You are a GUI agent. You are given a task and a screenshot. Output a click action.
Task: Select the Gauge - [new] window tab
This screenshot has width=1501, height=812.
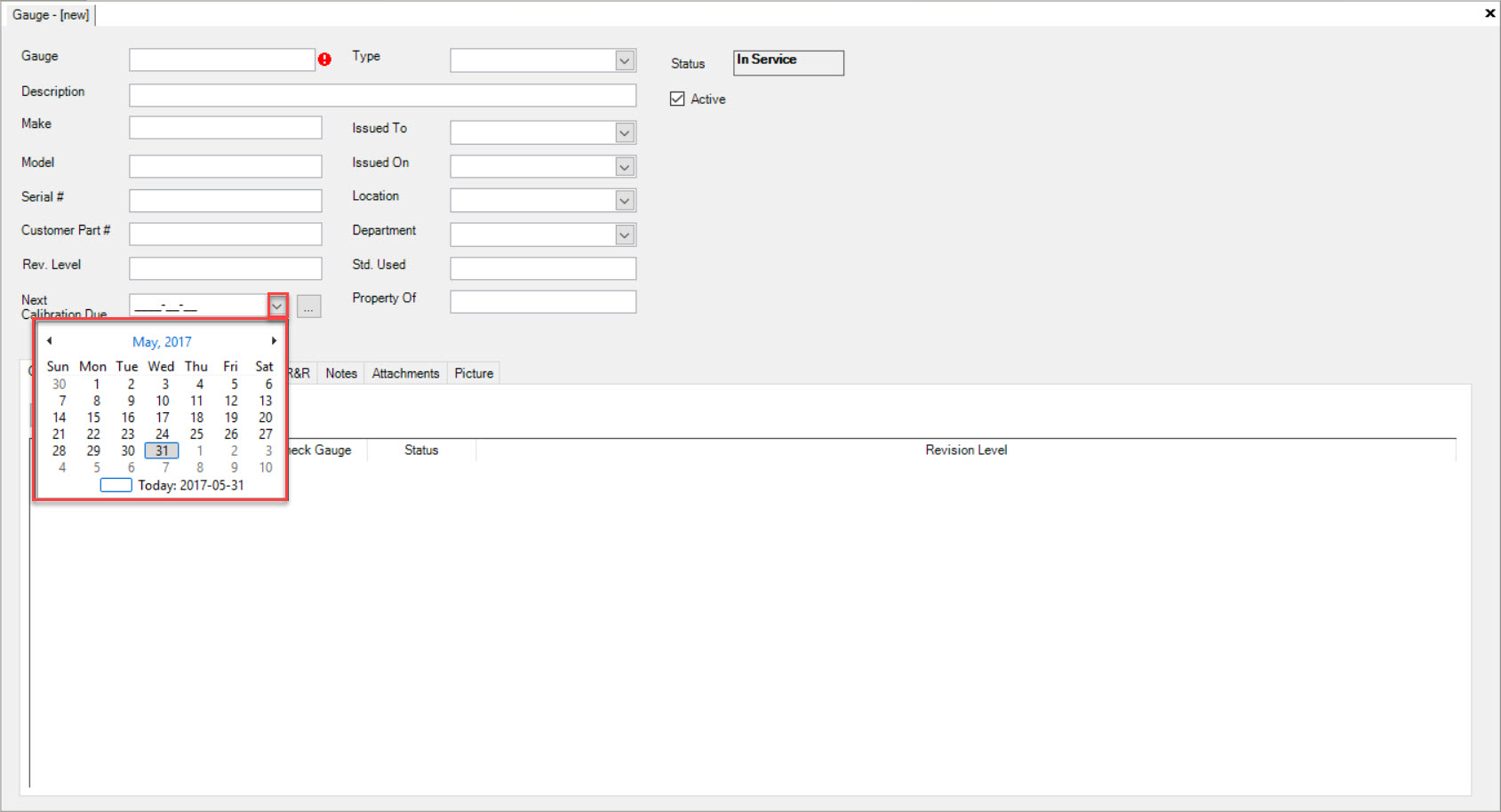pos(51,15)
